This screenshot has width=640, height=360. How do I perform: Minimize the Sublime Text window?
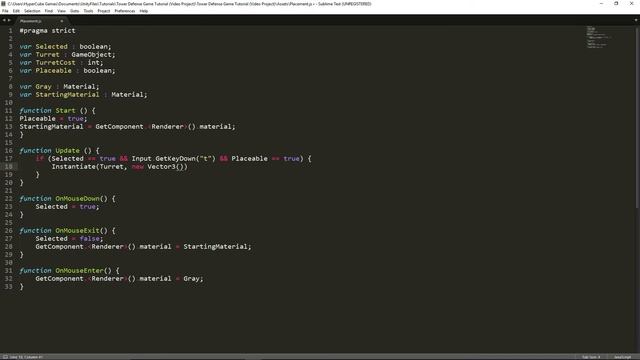(x=601, y=4)
